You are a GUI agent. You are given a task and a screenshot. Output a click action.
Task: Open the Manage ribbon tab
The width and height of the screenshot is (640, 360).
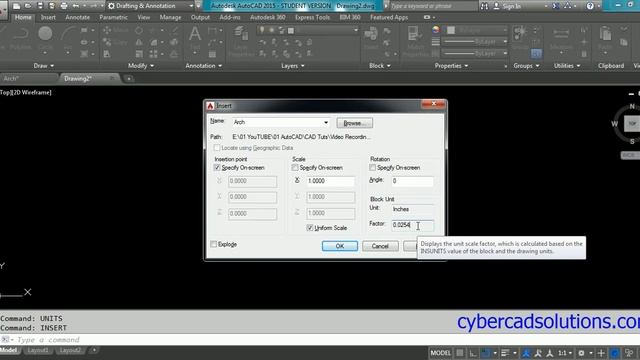(170, 18)
